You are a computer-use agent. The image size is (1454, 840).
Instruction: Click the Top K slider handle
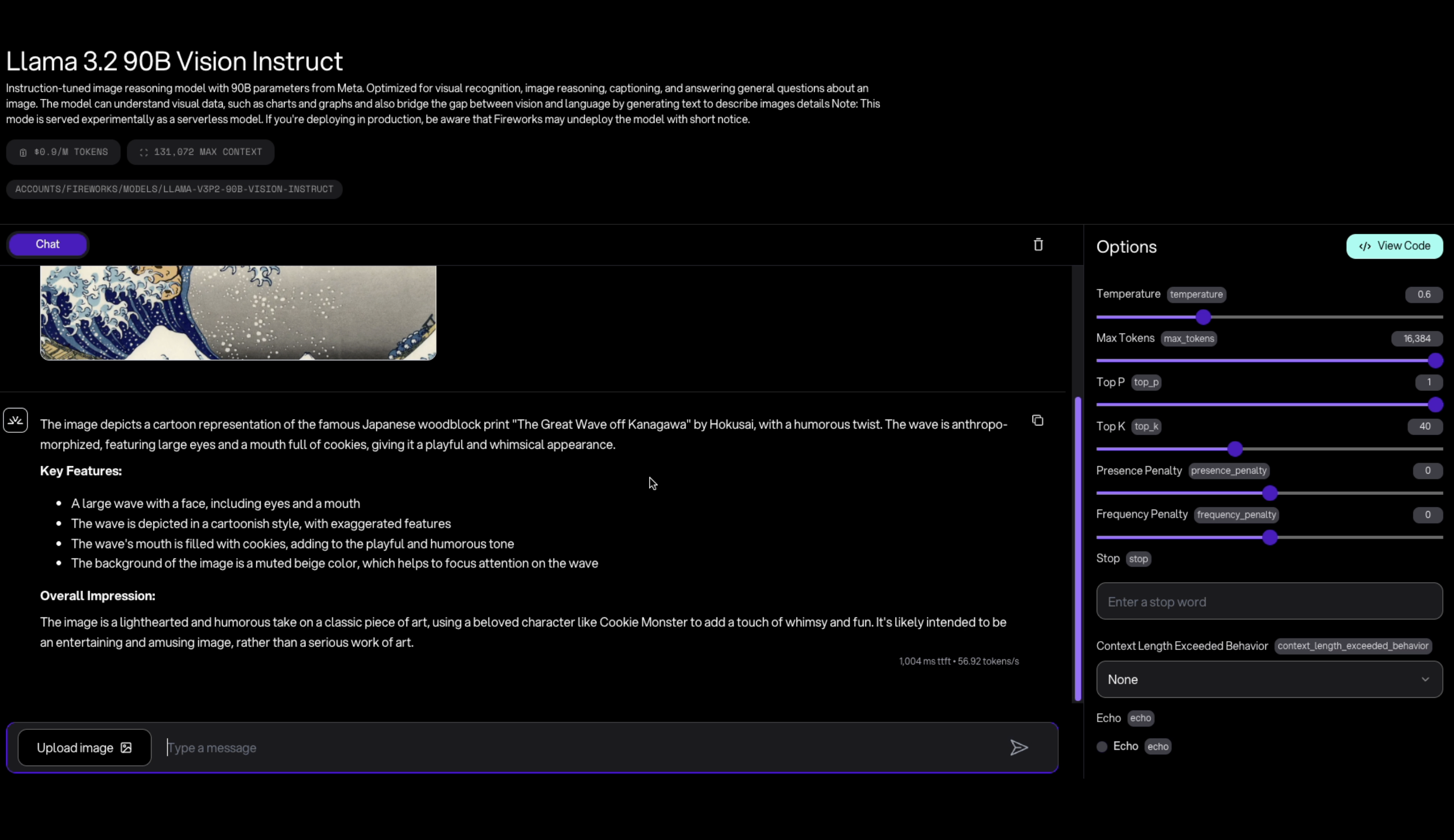point(1235,449)
